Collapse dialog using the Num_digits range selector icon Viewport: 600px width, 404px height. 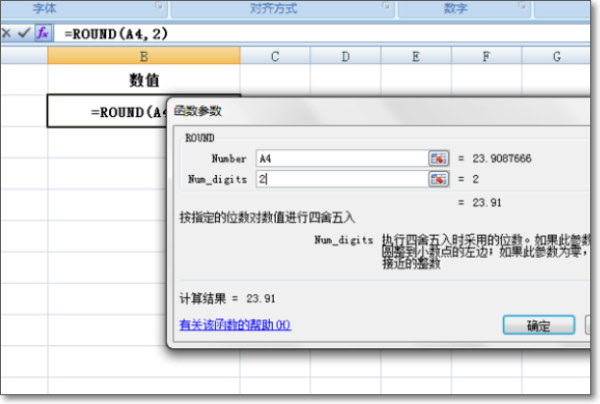point(439,179)
